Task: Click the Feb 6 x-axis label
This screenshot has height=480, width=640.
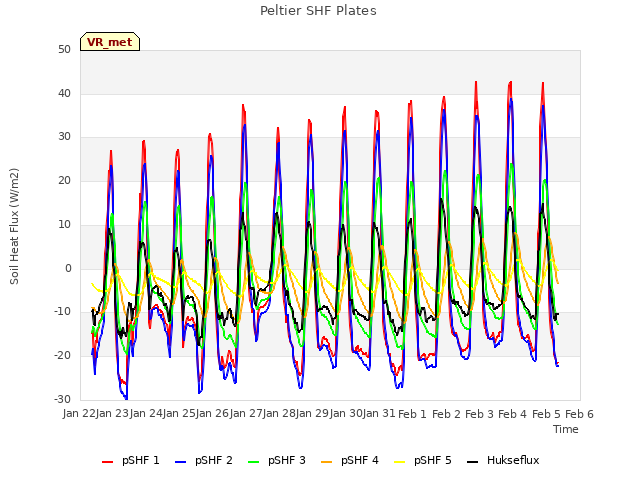Action: (579, 414)
